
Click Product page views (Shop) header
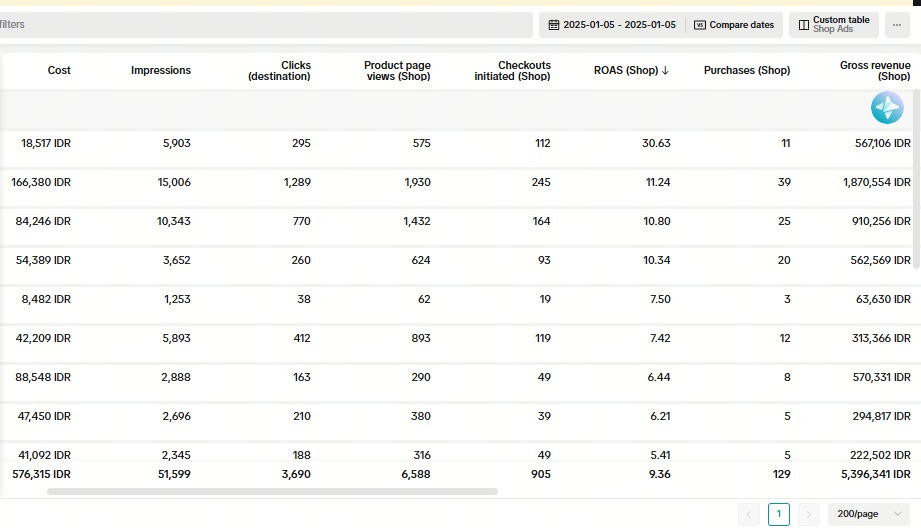pos(397,71)
